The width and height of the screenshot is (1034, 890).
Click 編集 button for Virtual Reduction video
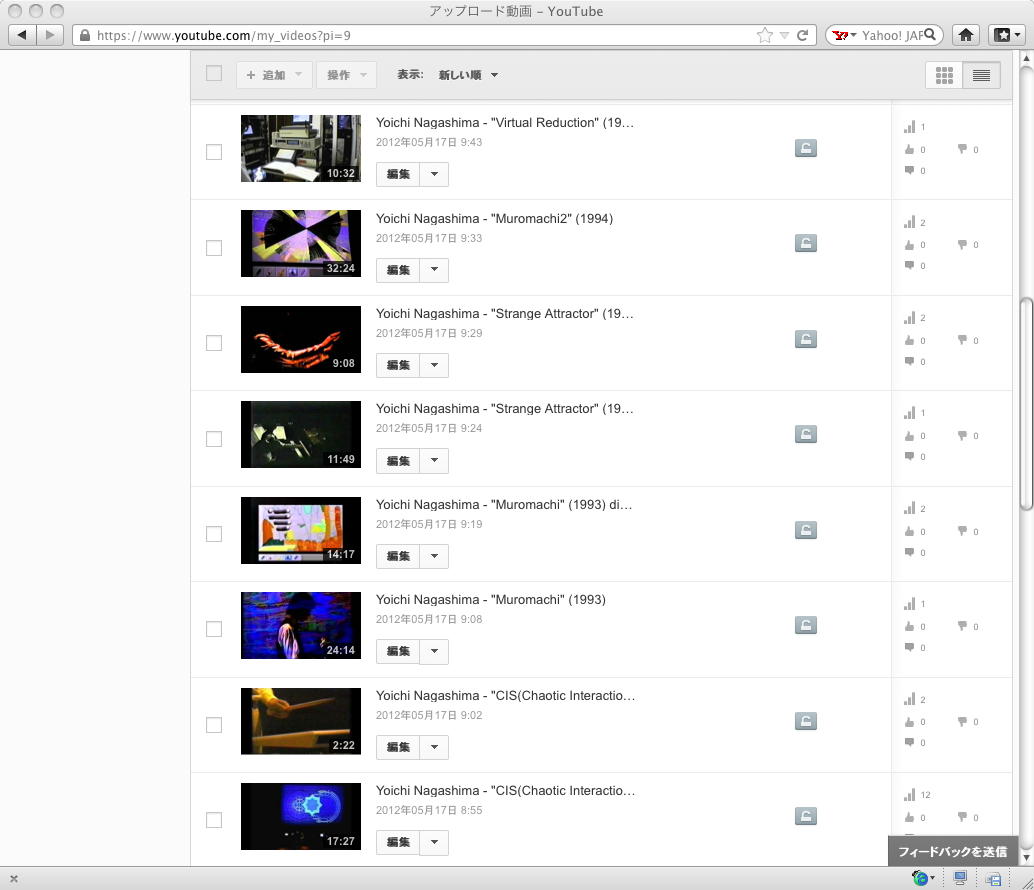[398, 174]
